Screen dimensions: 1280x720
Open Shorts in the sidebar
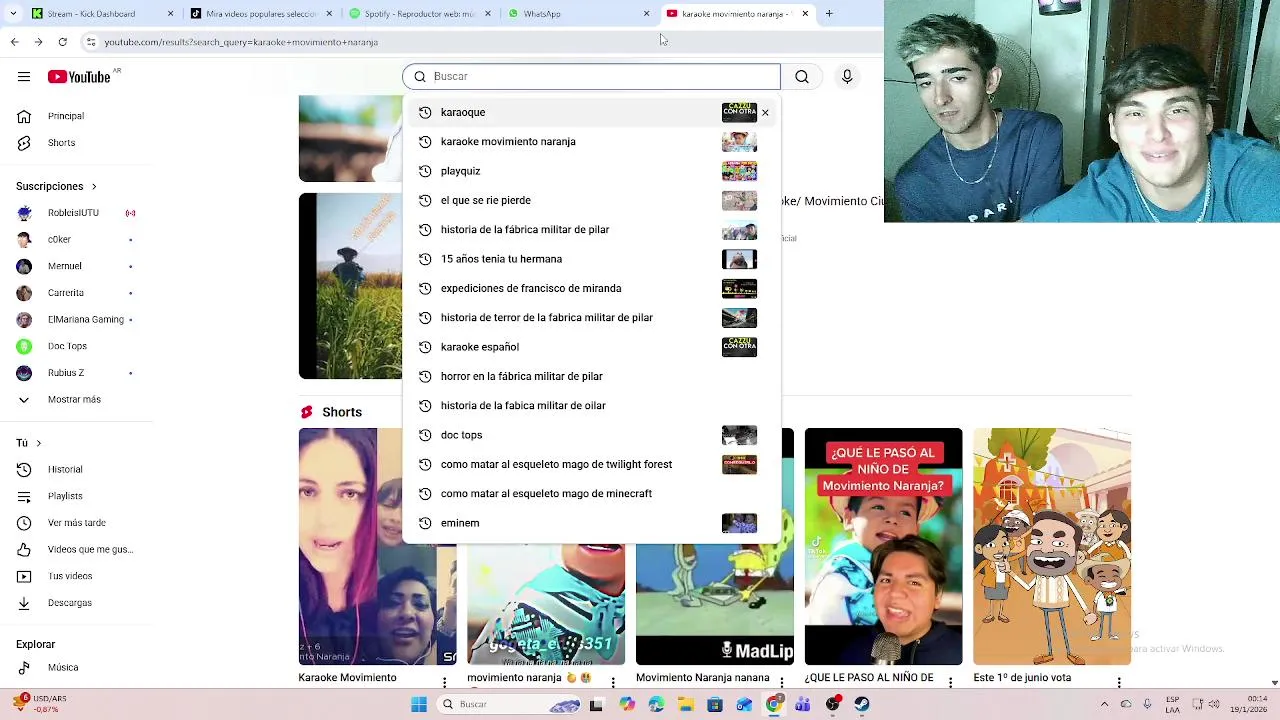pyautogui.click(x=61, y=143)
